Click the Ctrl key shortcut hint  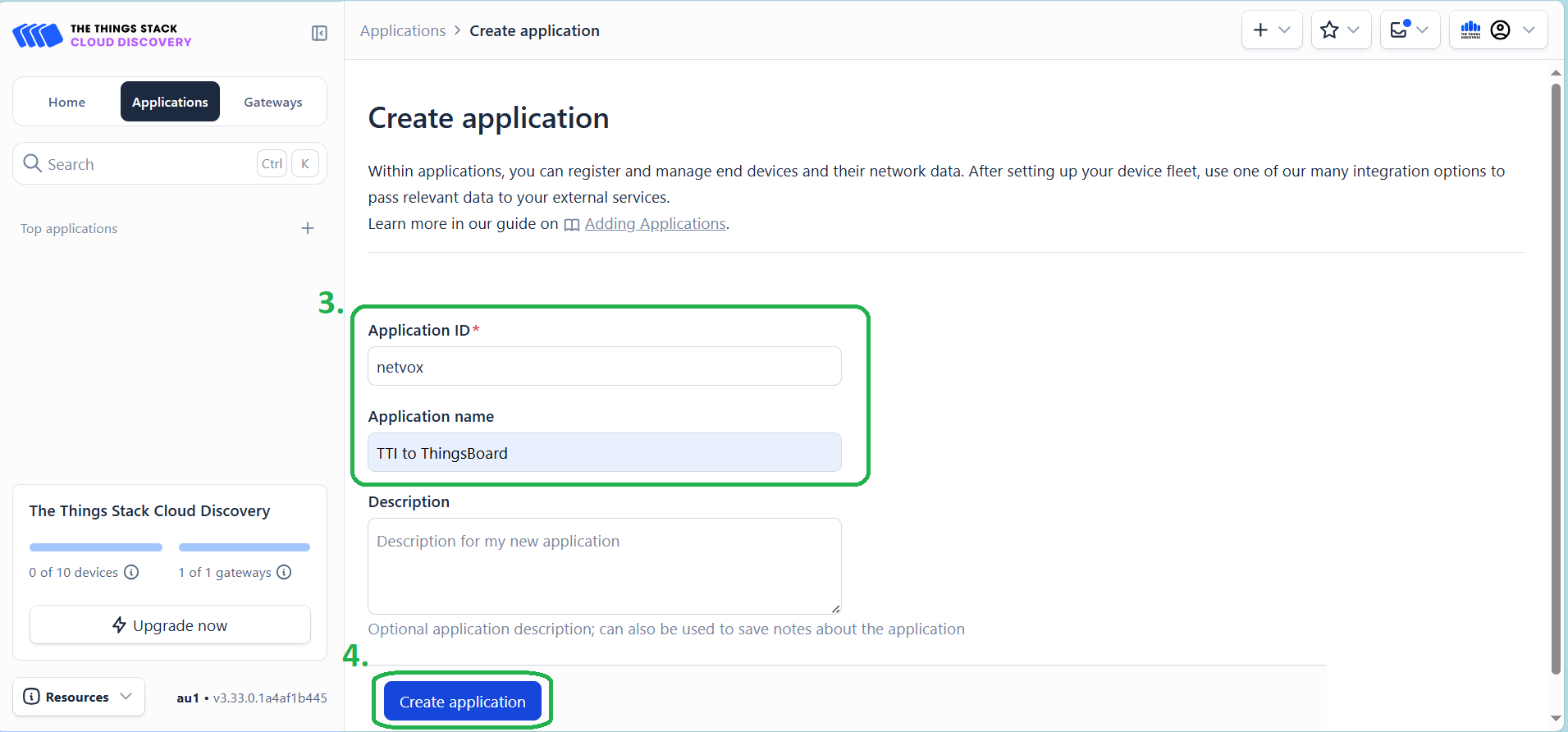tap(272, 163)
